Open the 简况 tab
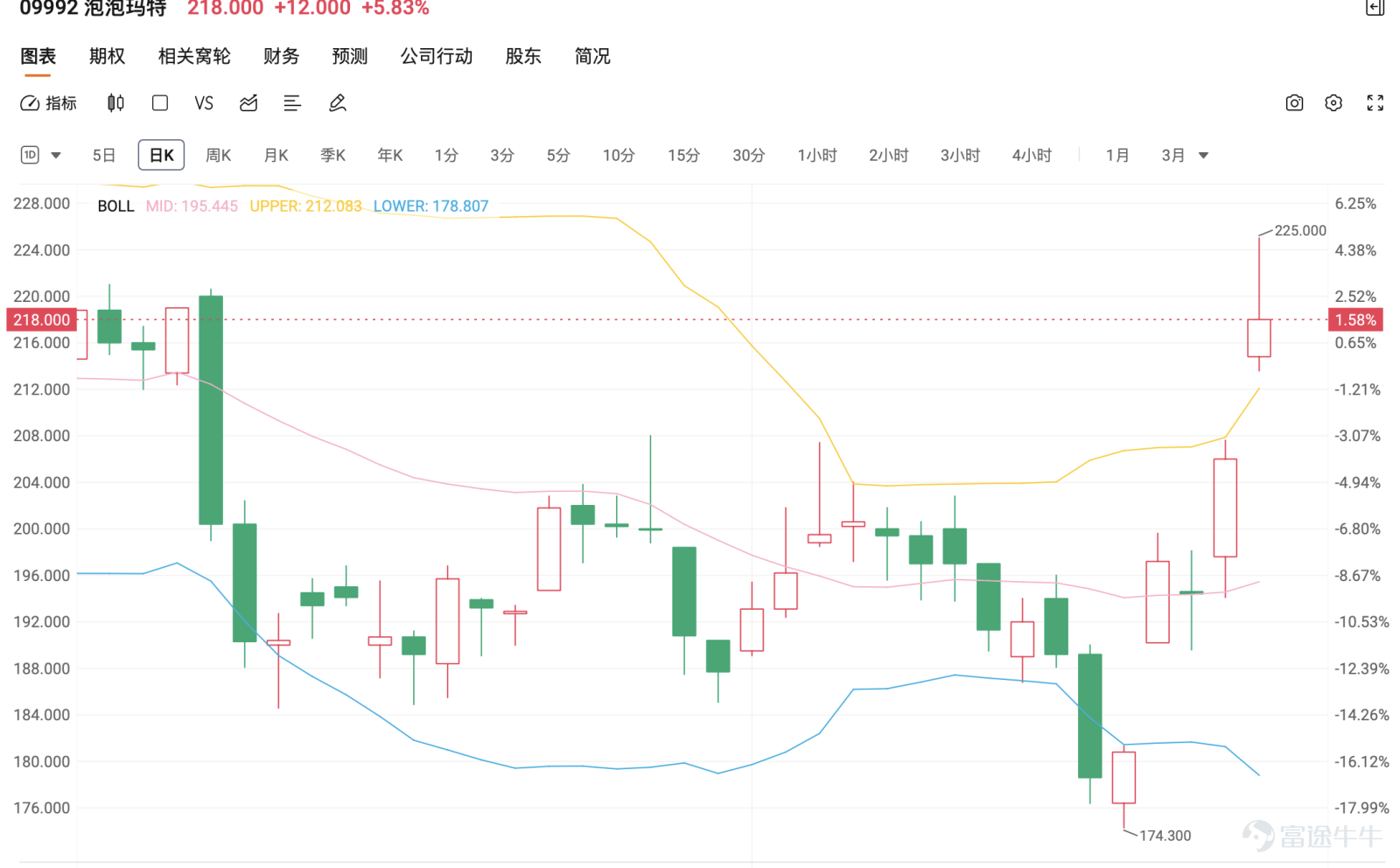Screen dimensions: 1400x868 pyautogui.click(x=592, y=56)
